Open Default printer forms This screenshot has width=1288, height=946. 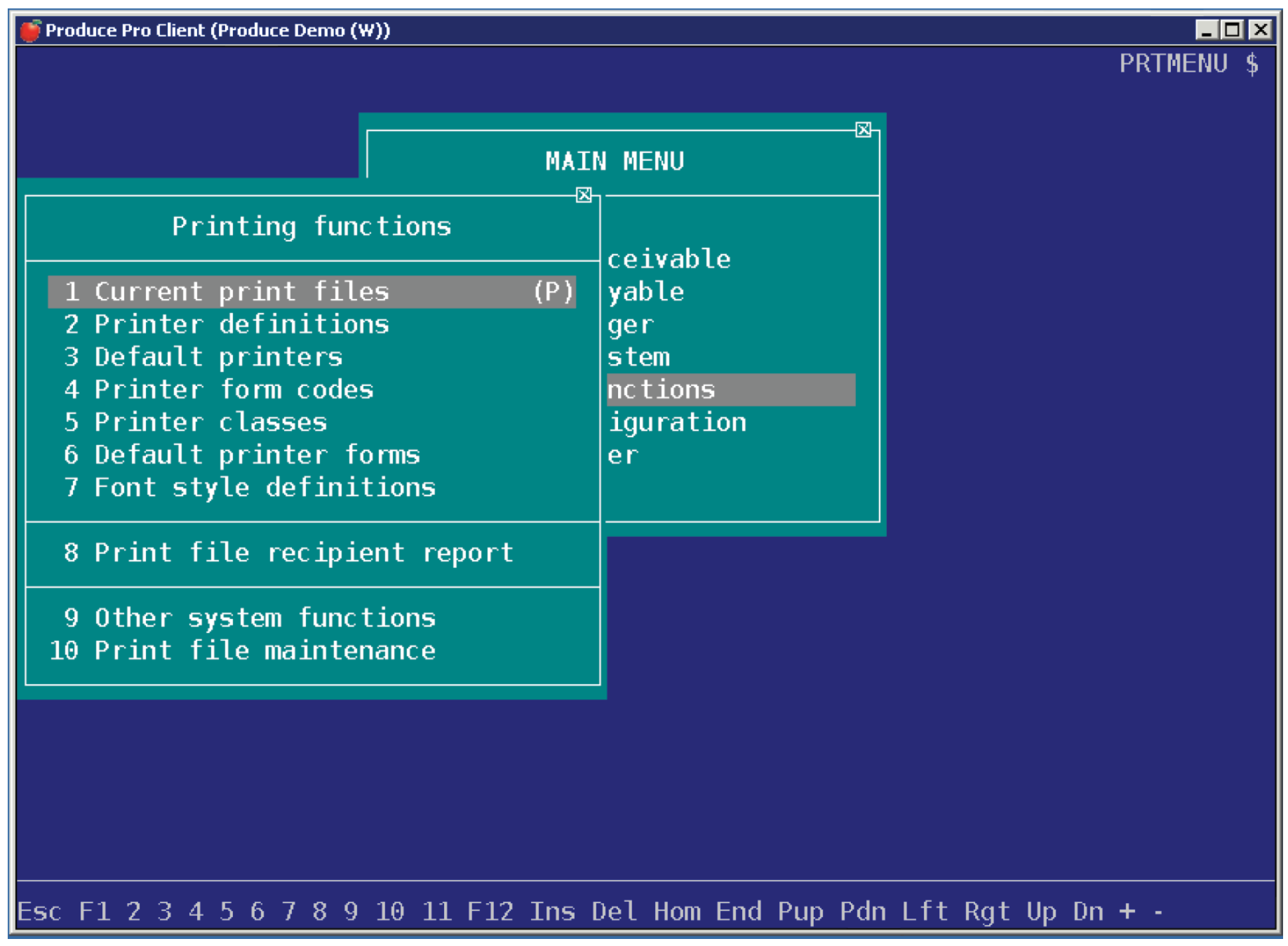(x=242, y=455)
